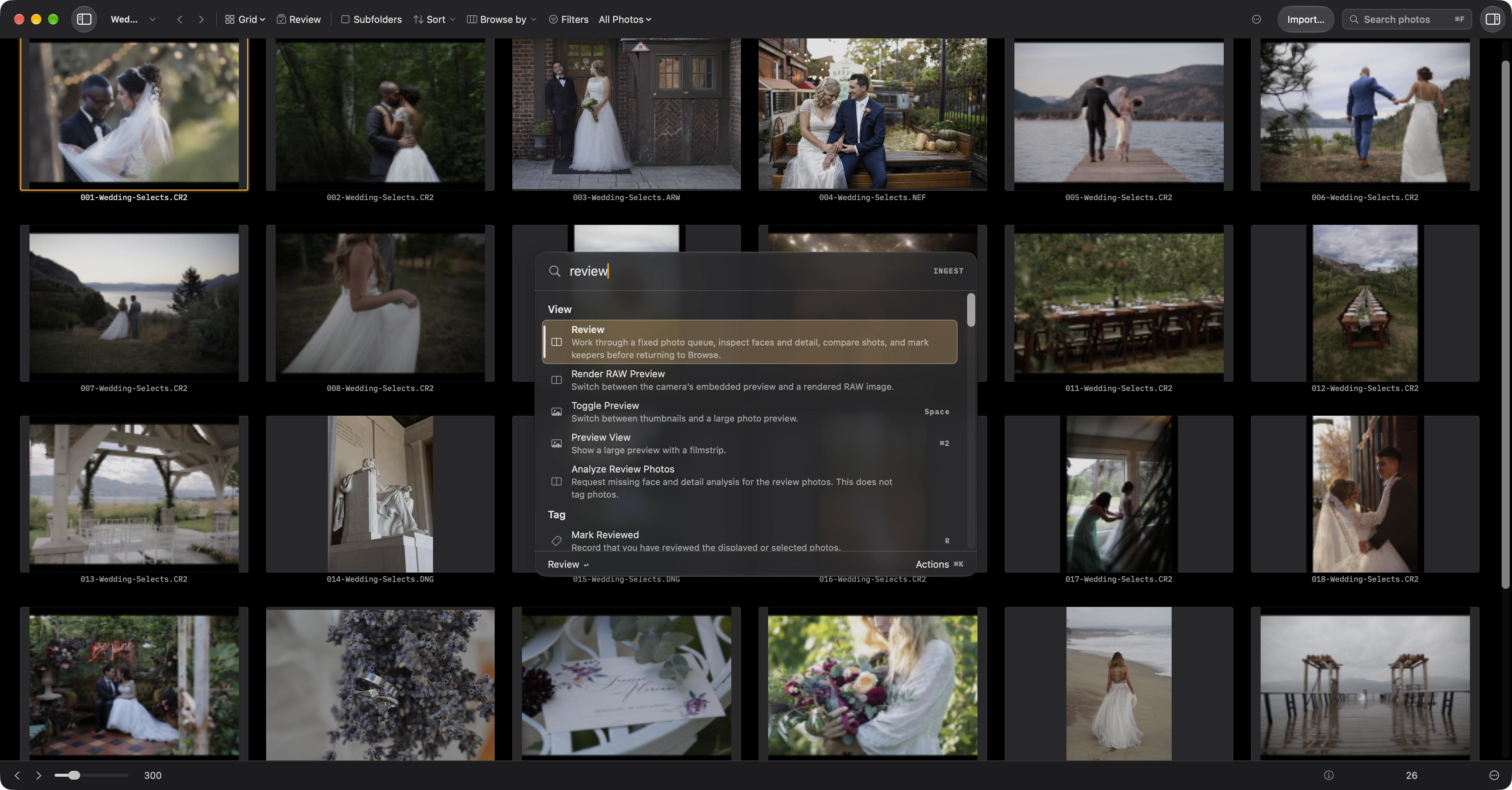The height and width of the screenshot is (790, 1512).
Task: Go back with the toolbar left arrow
Action: [180, 19]
